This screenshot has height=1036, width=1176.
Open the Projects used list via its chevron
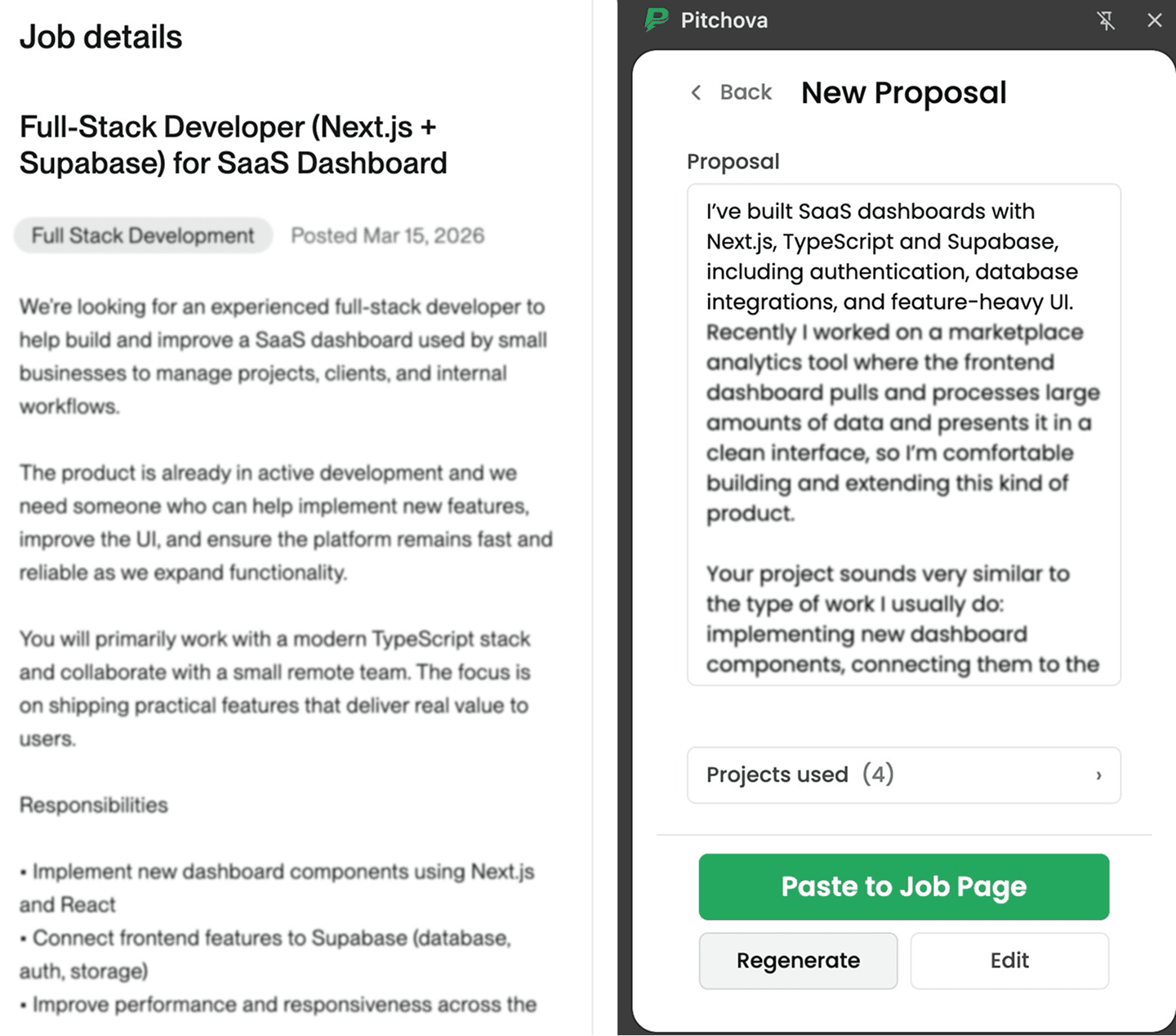pyautogui.click(x=1098, y=775)
